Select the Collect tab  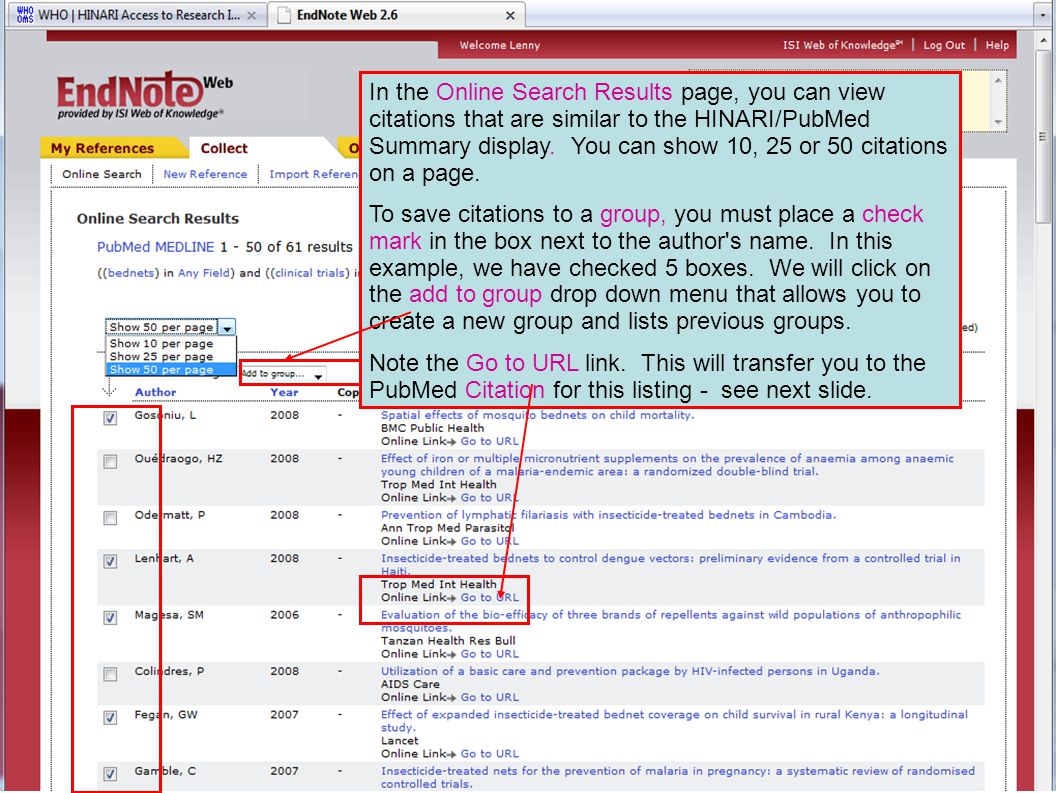point(224,148)
